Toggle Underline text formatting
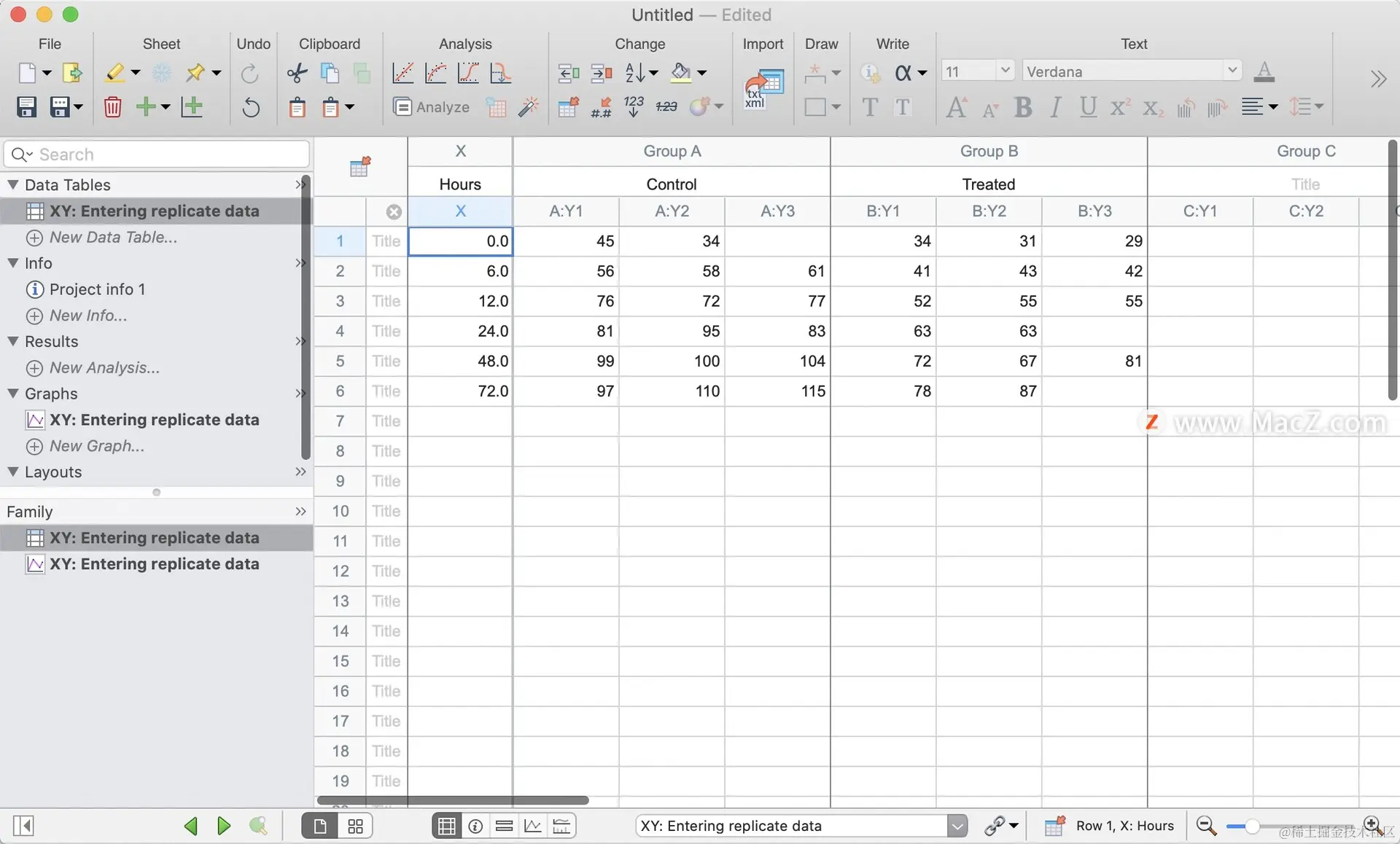The image size is (1400, 844). tap(1088, 107)
